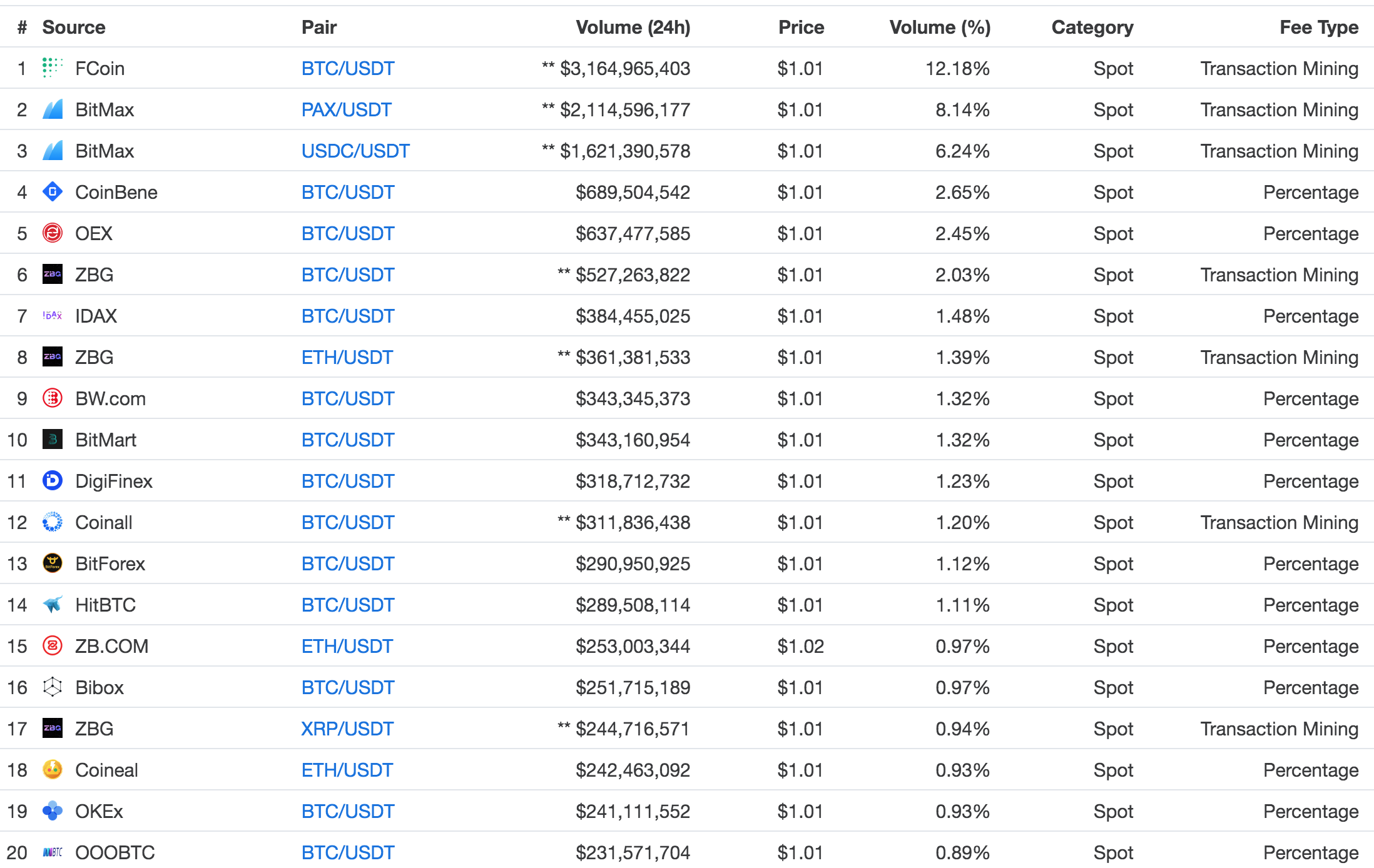1374x868 pixels.
Task: Open ZB.COM ETH/USDT pair link
Action: [347, 646]
